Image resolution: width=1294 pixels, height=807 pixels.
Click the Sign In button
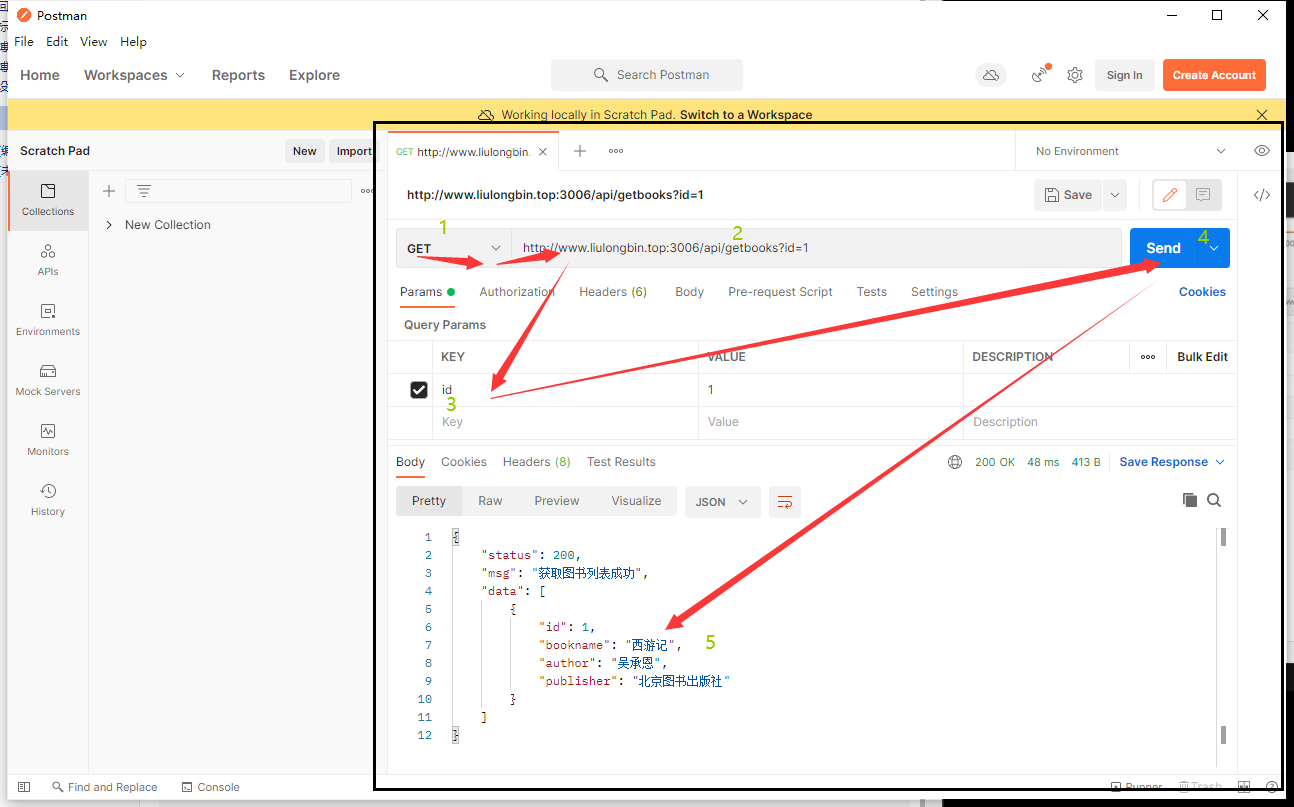coord(1125,75)
